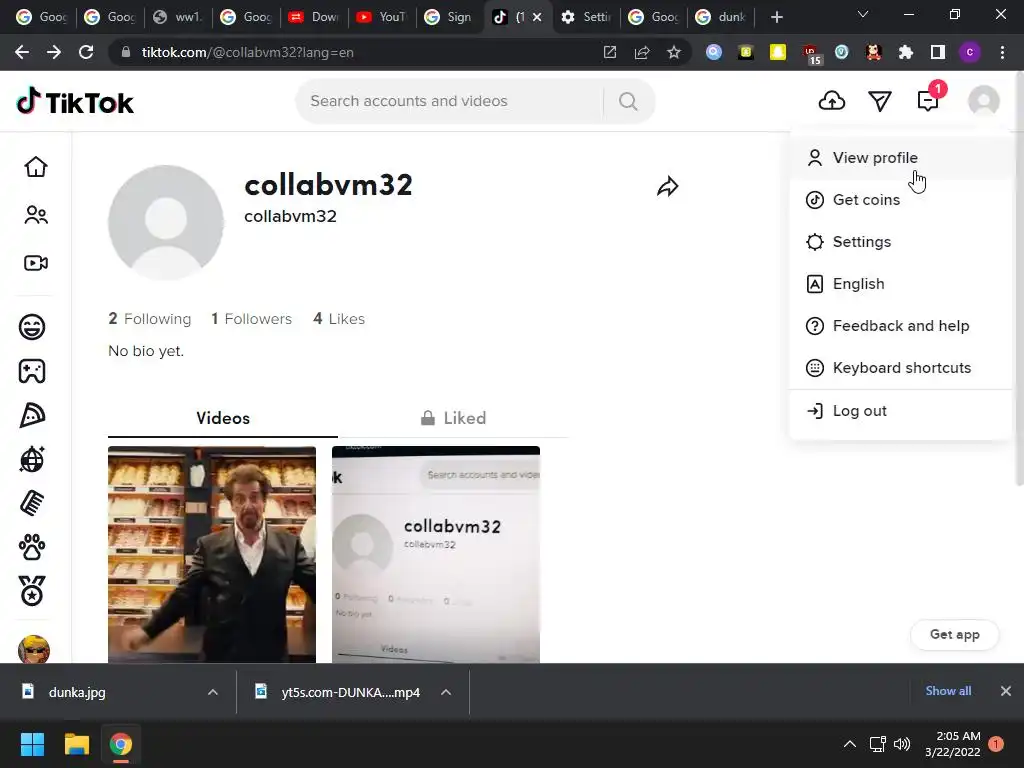
Task: Switch to the Settings browser tab
Action: pyautogui.click(x=586, y=17)
